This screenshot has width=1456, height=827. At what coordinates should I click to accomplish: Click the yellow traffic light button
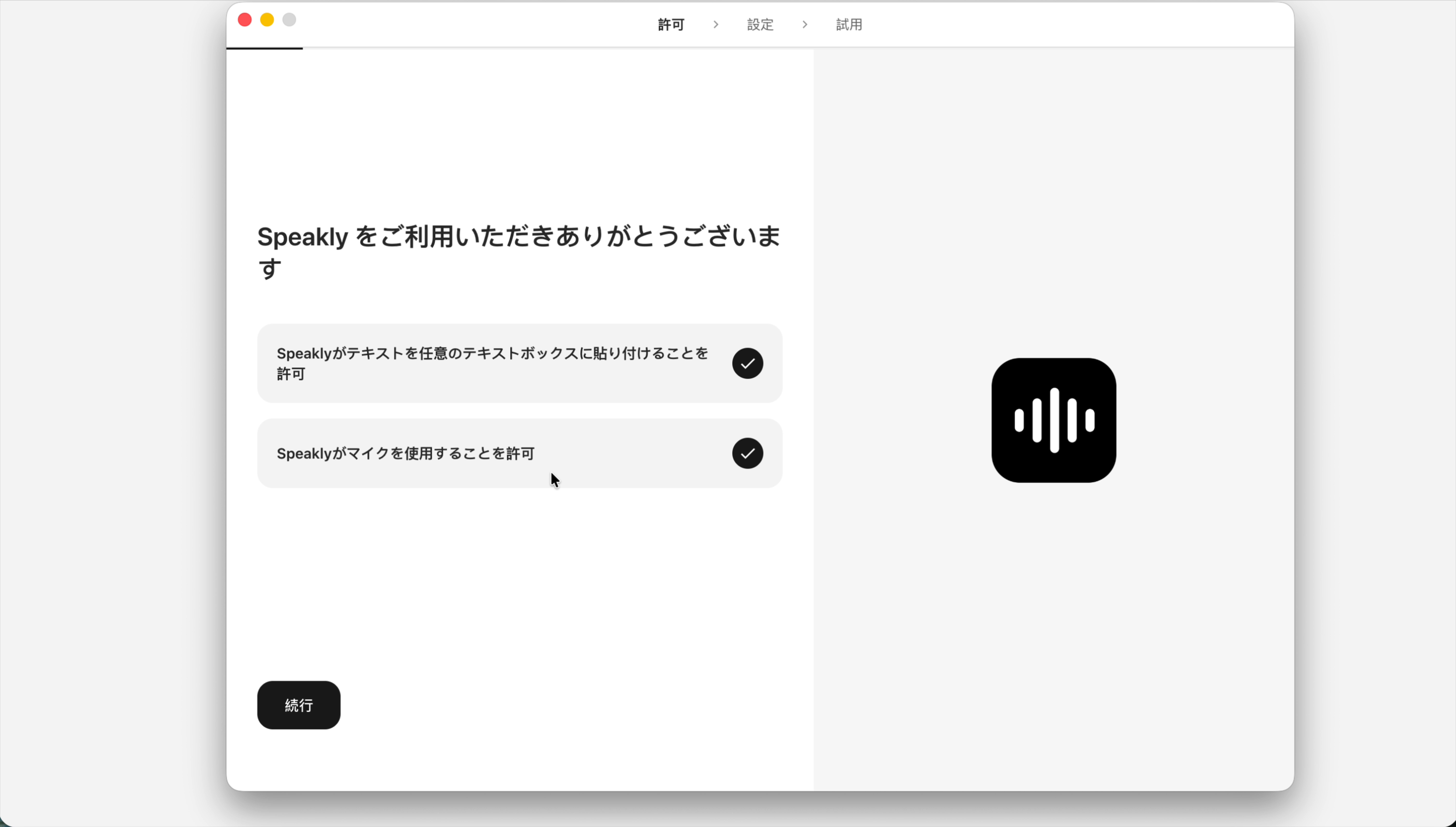267,19
